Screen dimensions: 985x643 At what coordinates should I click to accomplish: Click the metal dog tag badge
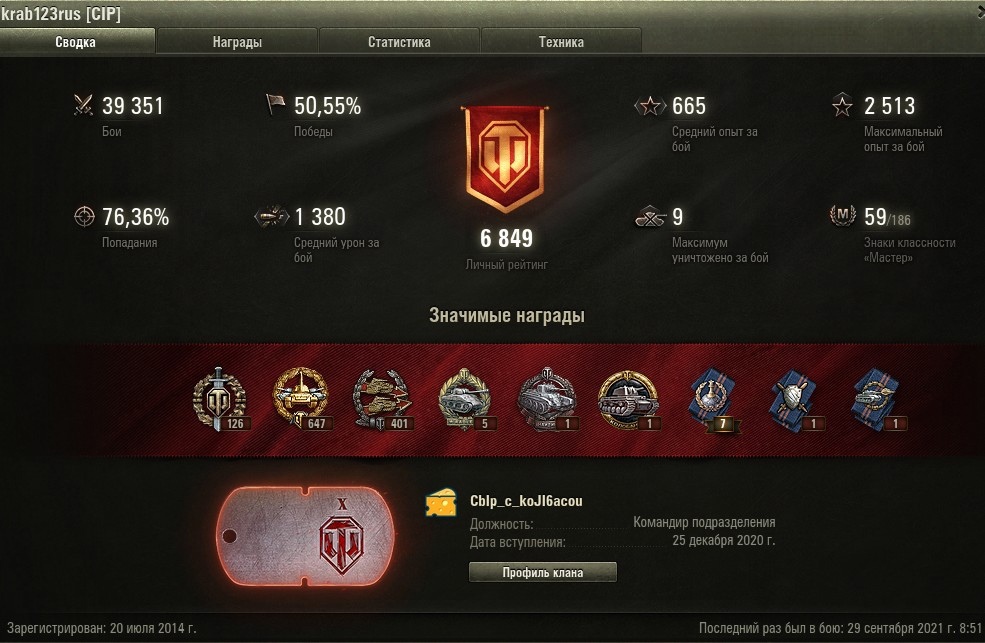click(x=305, y=536)
